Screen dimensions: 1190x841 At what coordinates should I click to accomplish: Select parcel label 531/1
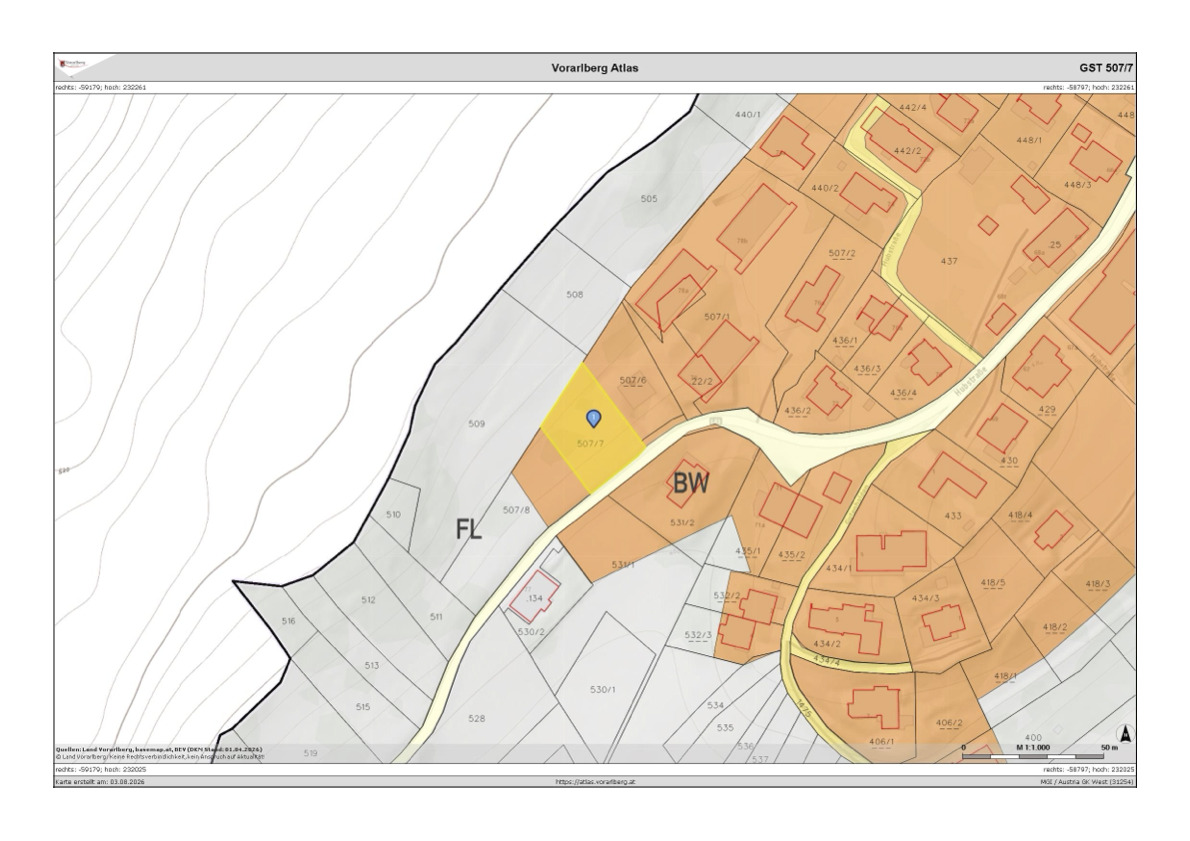622,565
